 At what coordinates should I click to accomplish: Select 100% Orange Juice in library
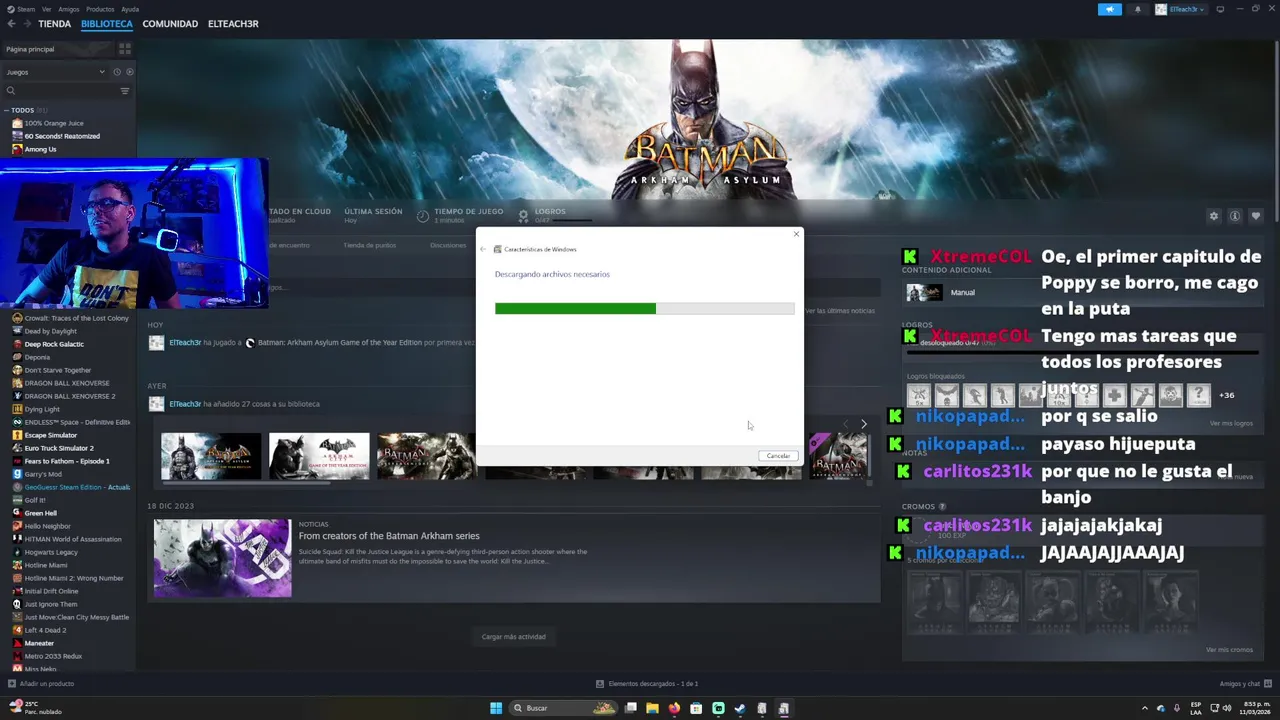pos(54,123)
